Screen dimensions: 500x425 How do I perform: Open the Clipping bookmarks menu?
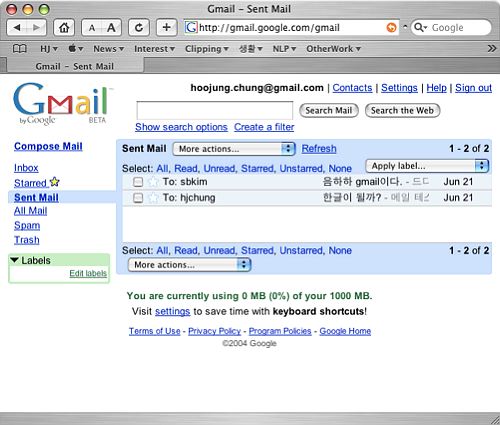click(207, 49)
